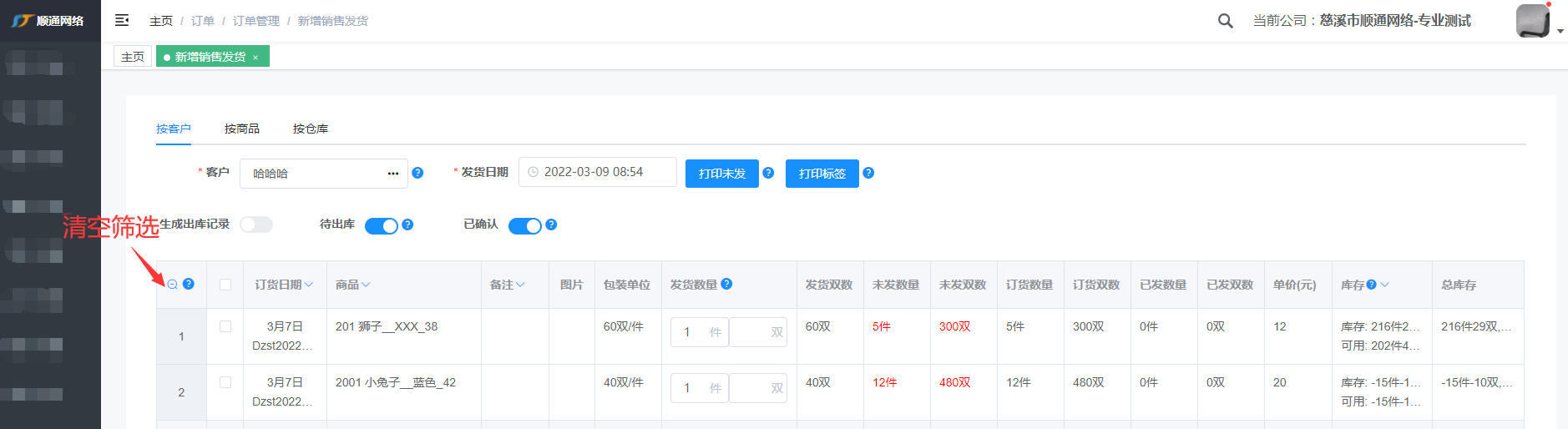Click help icon next to 打印未发 button
Screen dimensions: 1568x429
768,173
